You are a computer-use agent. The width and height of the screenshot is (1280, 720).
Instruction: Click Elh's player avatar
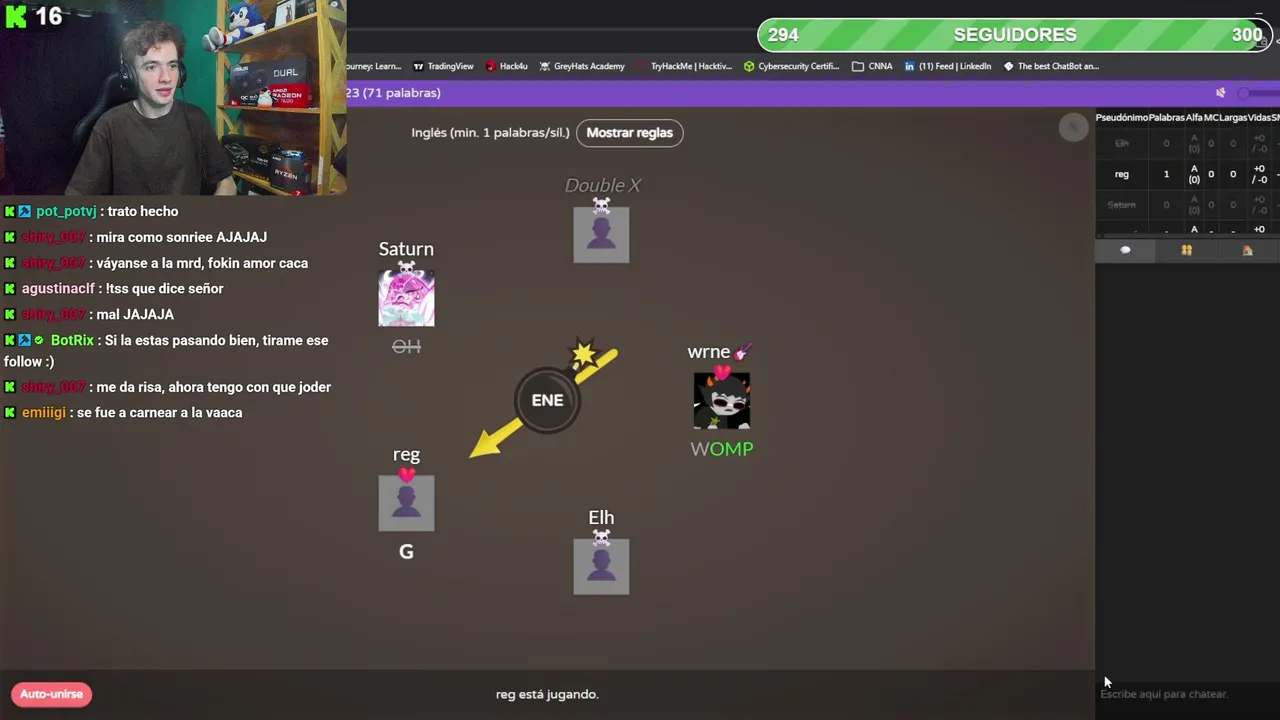pyautogui.click(x=601, y=566)
